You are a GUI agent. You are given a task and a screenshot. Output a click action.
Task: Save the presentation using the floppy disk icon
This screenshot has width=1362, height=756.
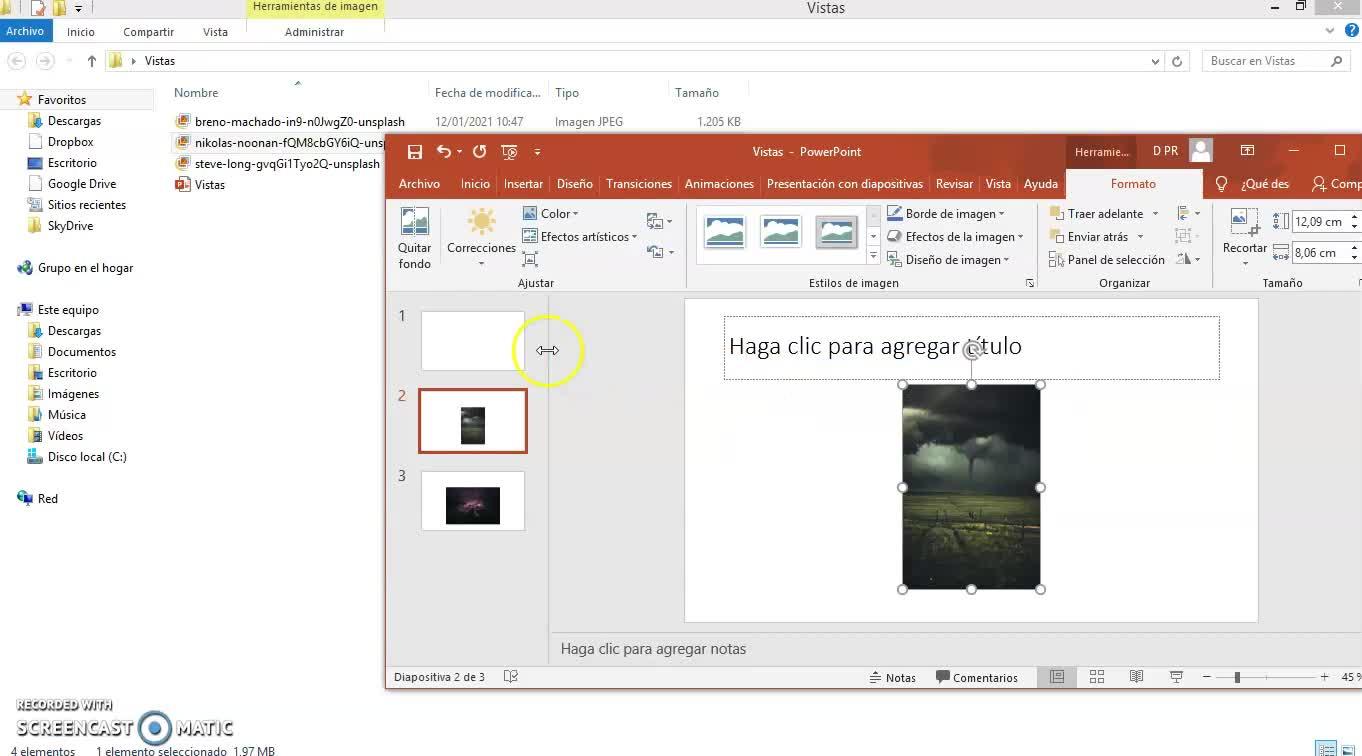[x=415, y=152]
